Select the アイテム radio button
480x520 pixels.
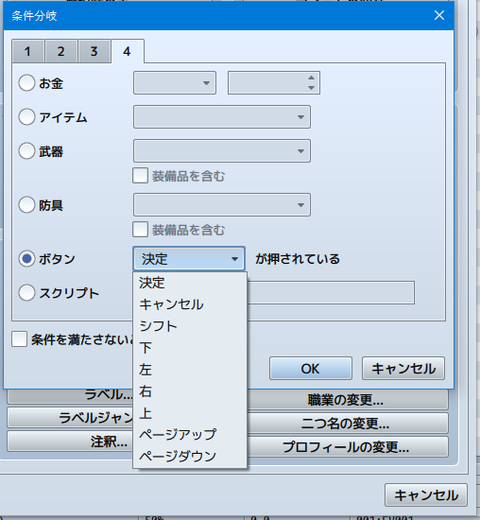27,117
